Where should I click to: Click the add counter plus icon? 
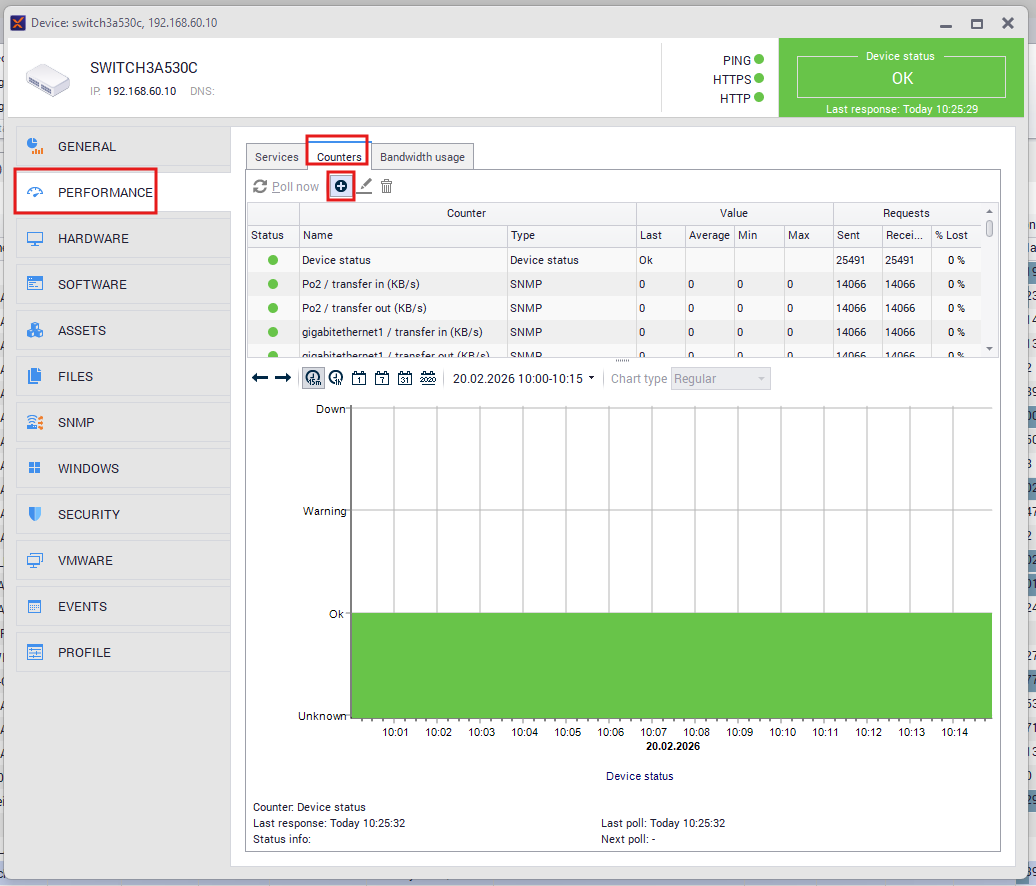pos(341,186)
